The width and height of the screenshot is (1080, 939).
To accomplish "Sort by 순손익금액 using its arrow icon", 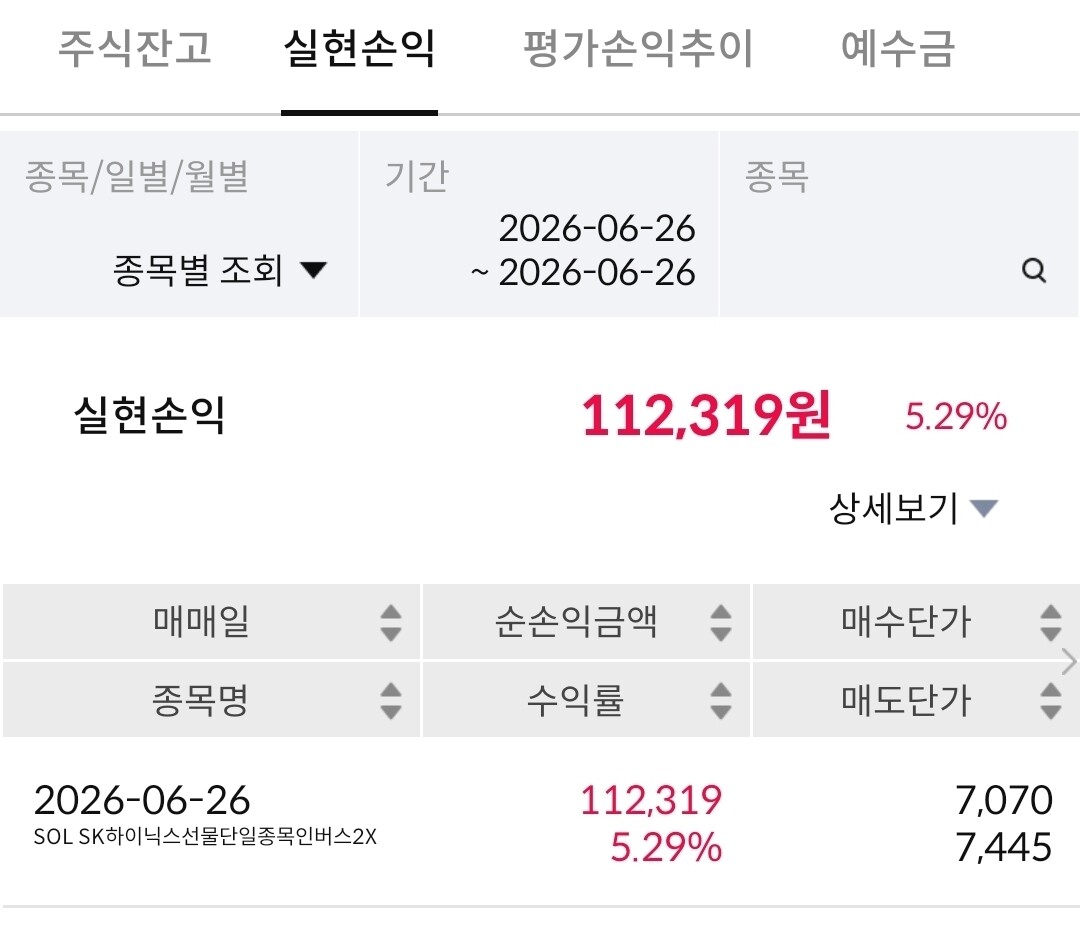I will pos(720,623).
